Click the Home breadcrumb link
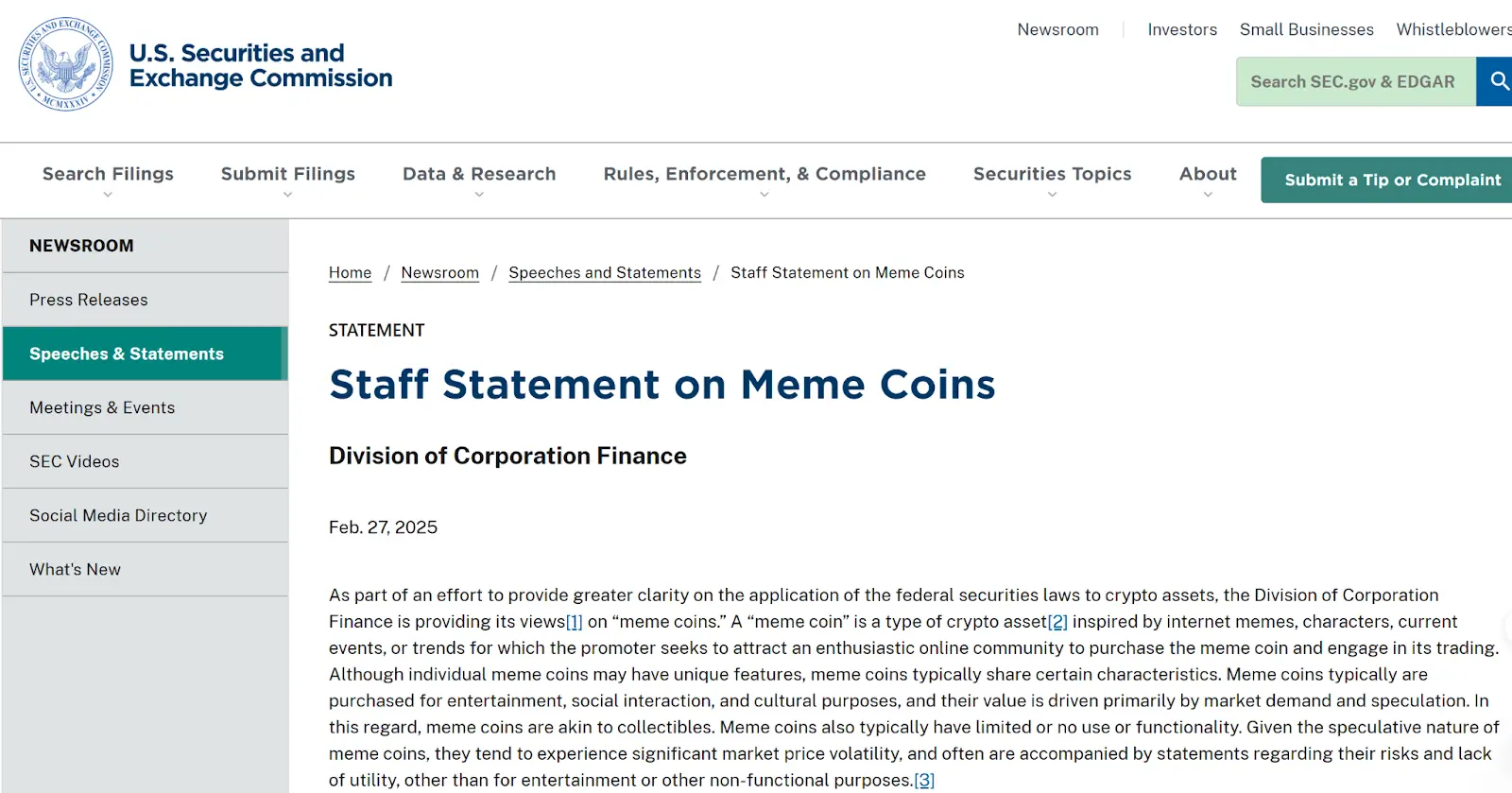Image resolution: width=1512 pixels, height=793 pixels. (350, 272)
